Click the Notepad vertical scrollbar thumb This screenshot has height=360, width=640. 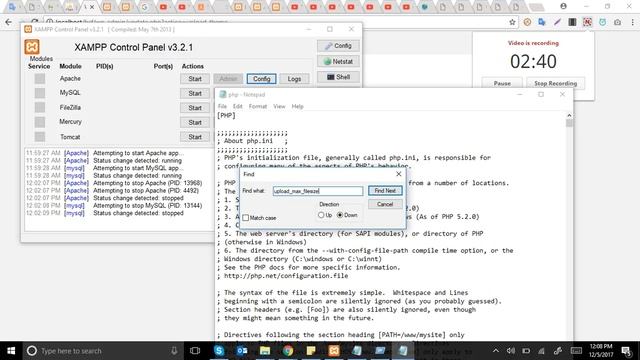click(569, 123)
